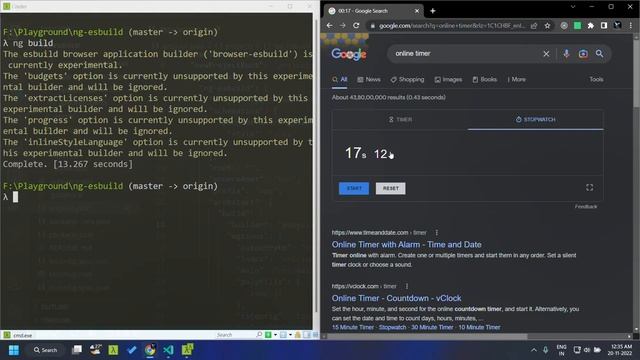Screen dimensions: 640x360
Task: Open Cmder lambda icon on taskbar
Action: pyautogui.click(x=113, y=350)
